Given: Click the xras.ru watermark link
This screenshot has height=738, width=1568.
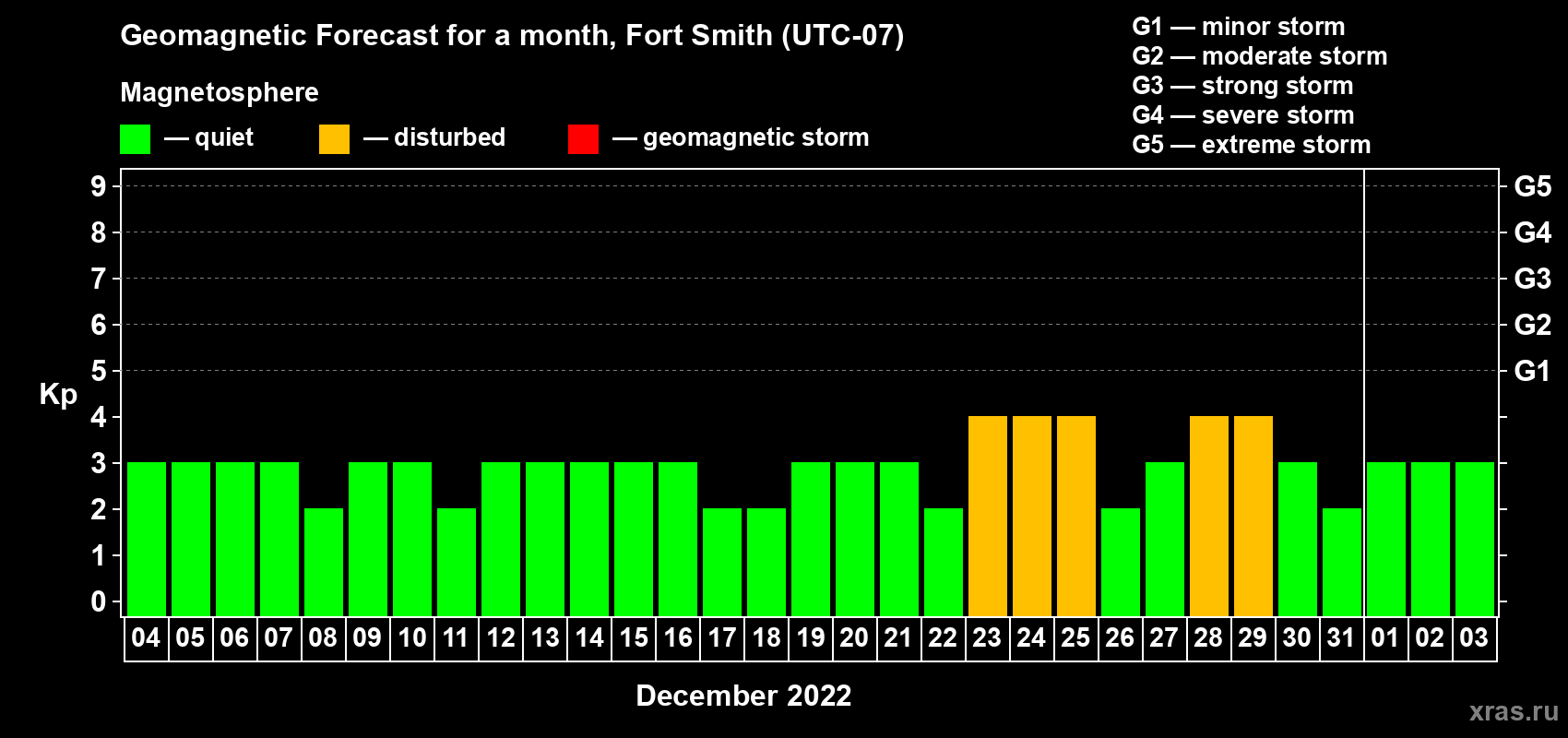Looking at the screenshot, I should click(x=1513, y=711).
